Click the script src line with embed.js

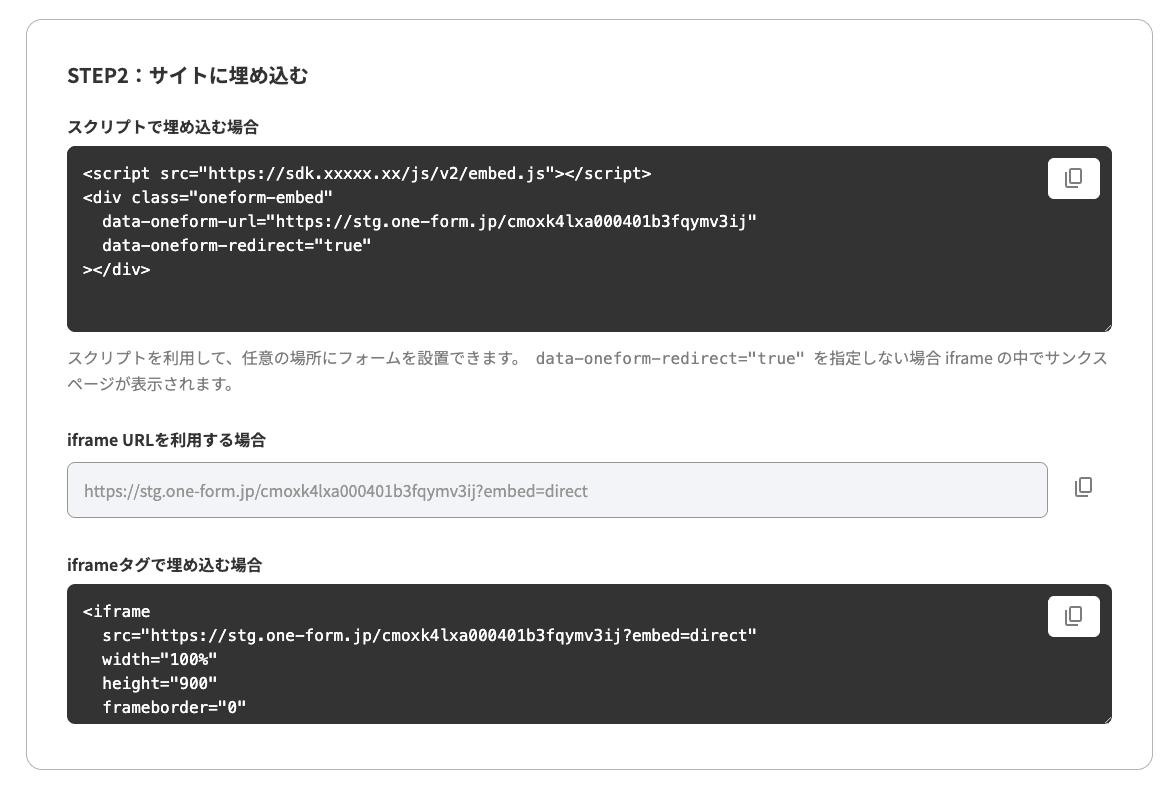point(367,174)
